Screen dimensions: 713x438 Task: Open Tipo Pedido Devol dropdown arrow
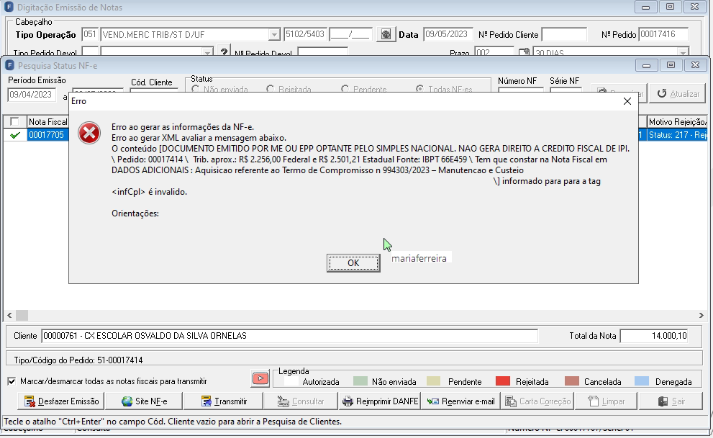point(207,53)
